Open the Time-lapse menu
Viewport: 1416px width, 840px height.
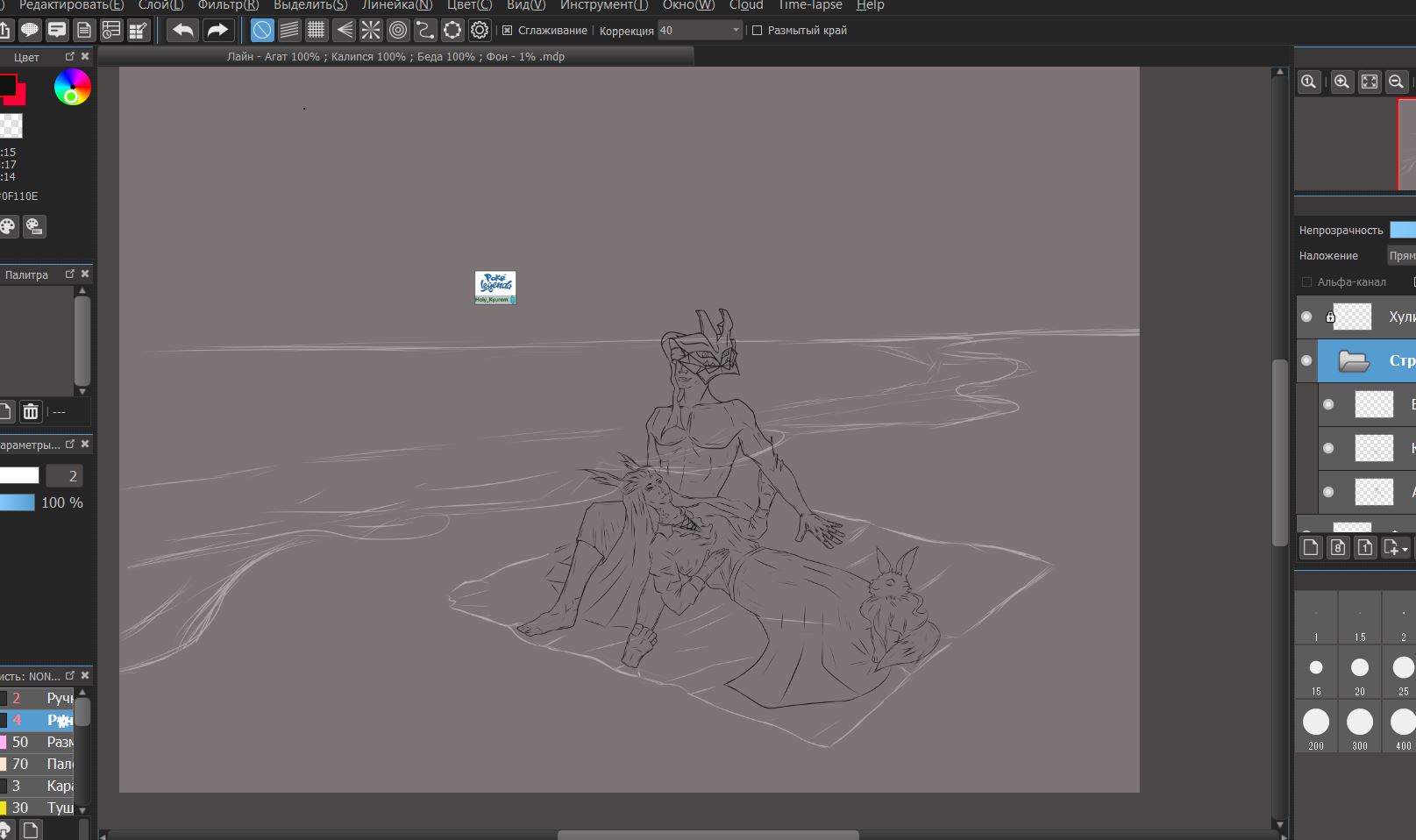pyautogui.click(x=810, y=5)
